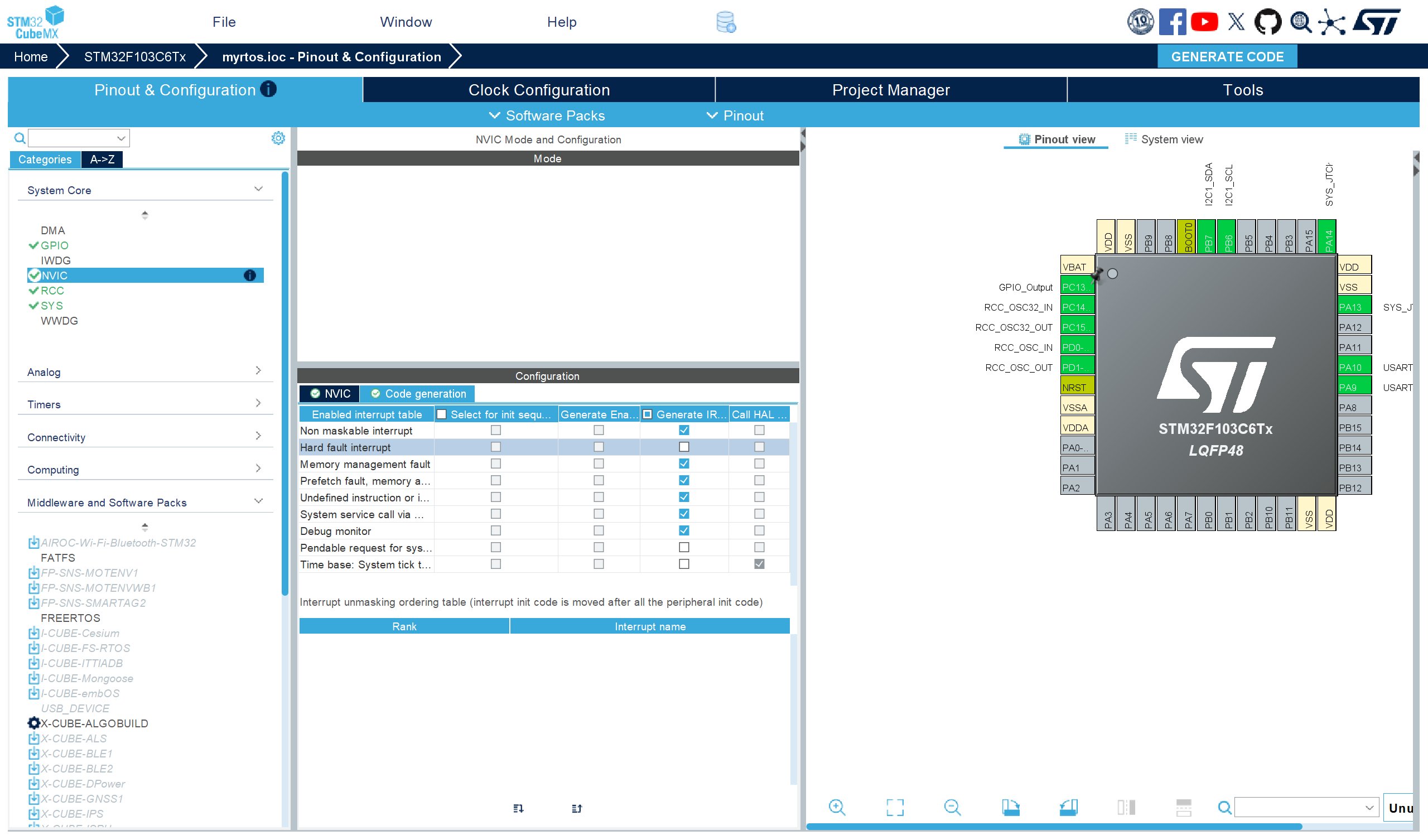Select FREERTOS in the middleware list
Viewport: 1428px width, 840px height.
70,618
